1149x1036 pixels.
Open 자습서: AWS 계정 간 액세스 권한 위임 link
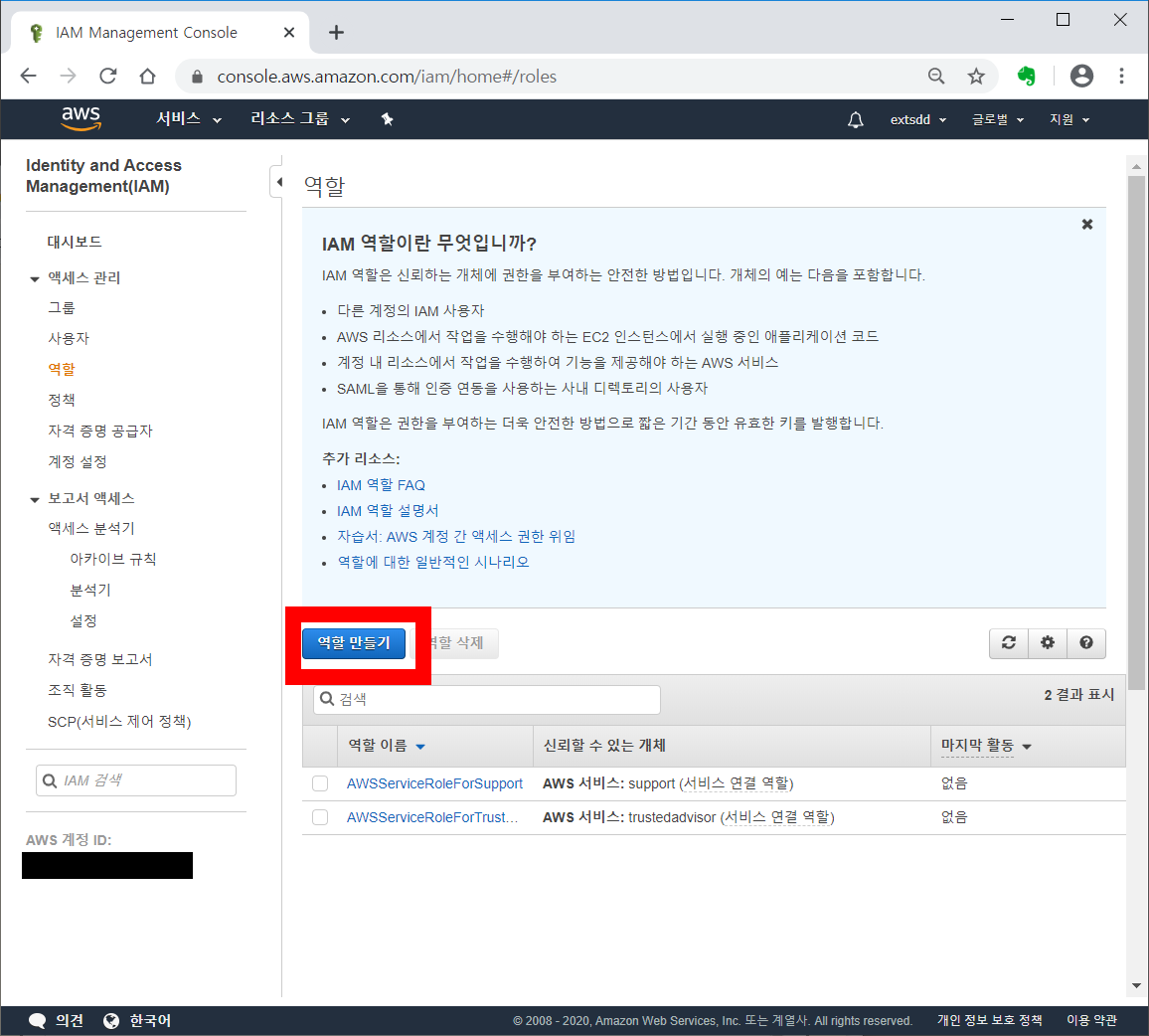coord(456,537)
